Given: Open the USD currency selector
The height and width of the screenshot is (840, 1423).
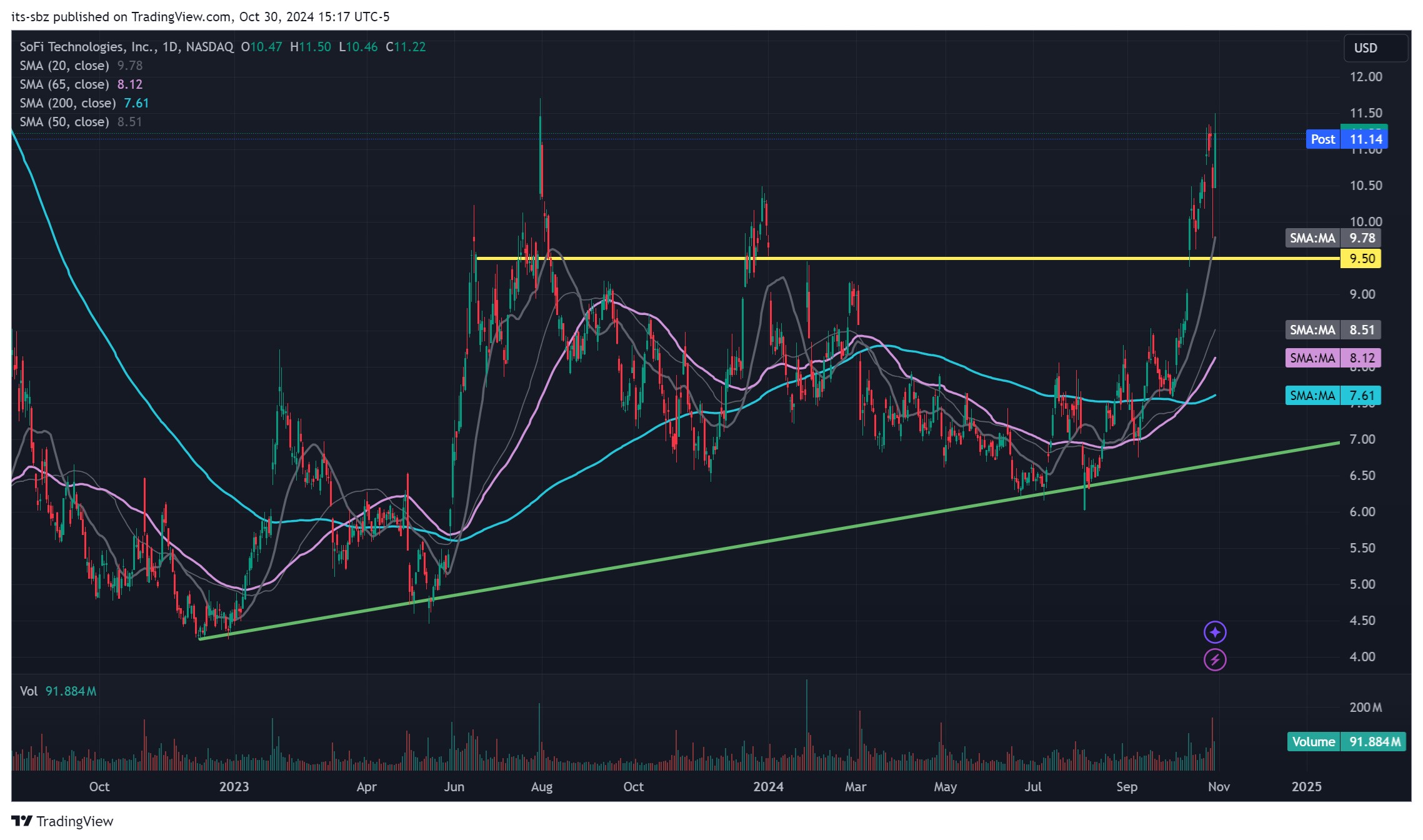Looking at the screenshot, I should pos(1376,48).
